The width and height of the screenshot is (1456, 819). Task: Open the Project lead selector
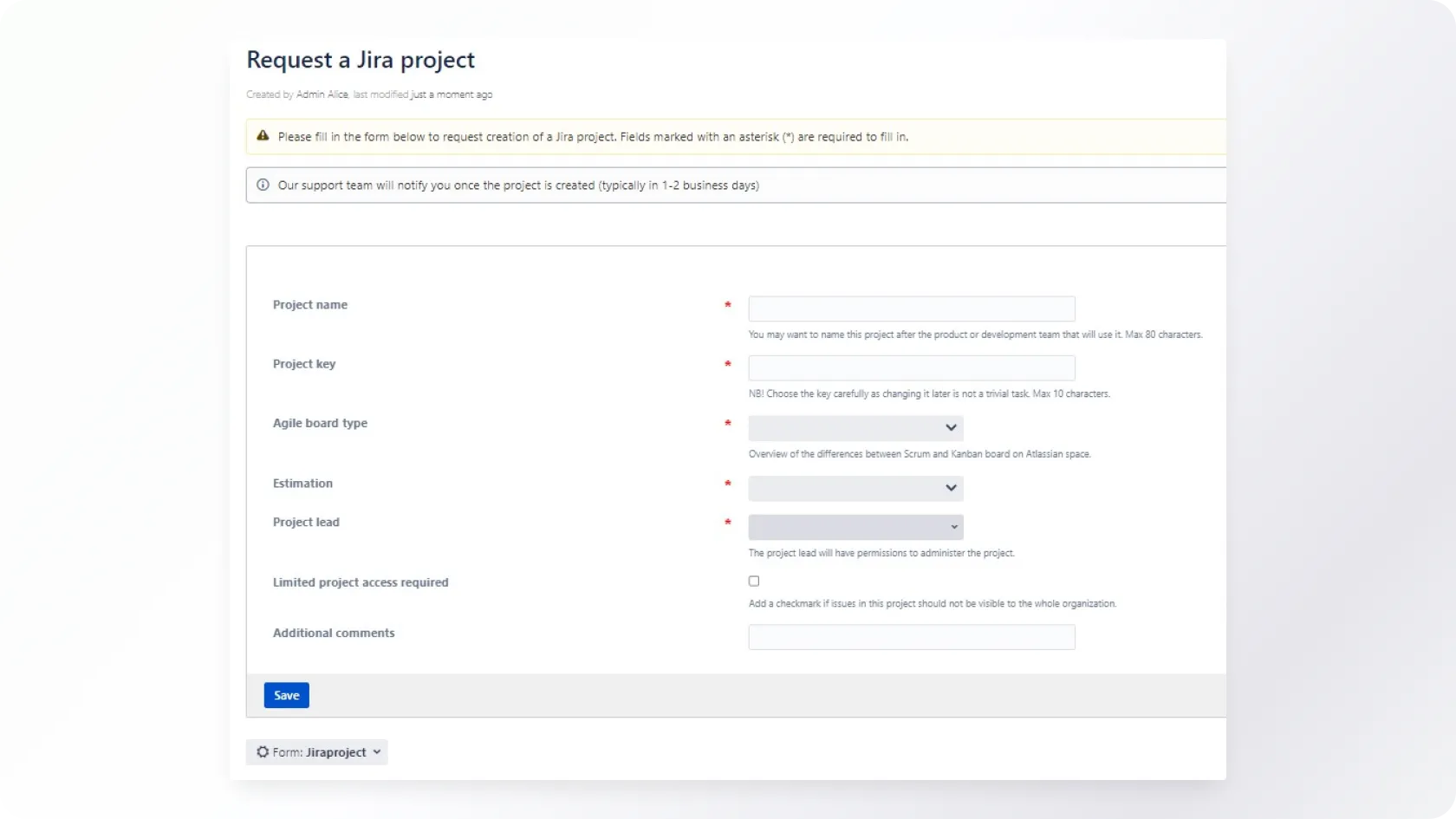coord(855,527)
